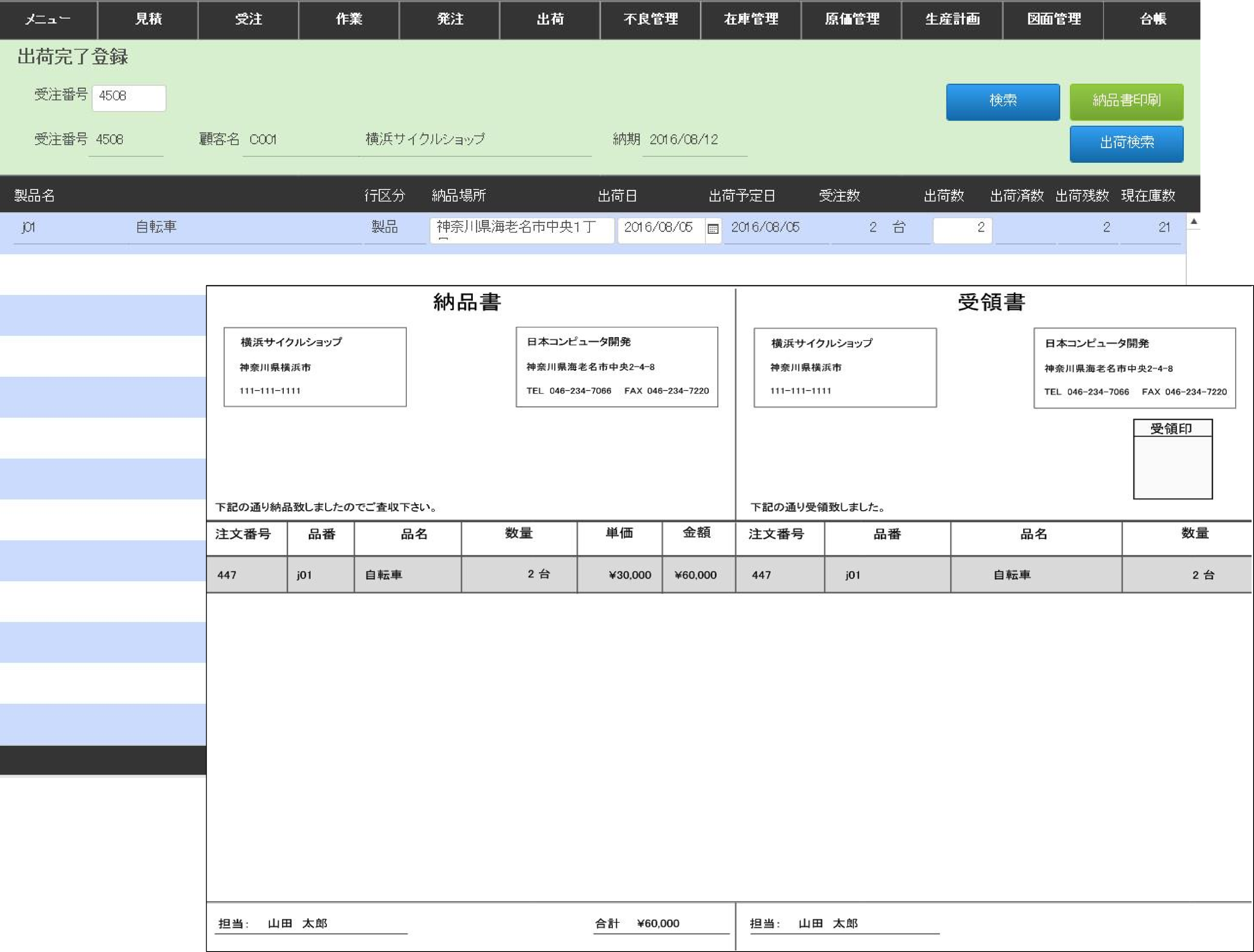The image size is (1254, 952).
Task: Click the 出荷済数 column header
Action: tap(1017, 196)
